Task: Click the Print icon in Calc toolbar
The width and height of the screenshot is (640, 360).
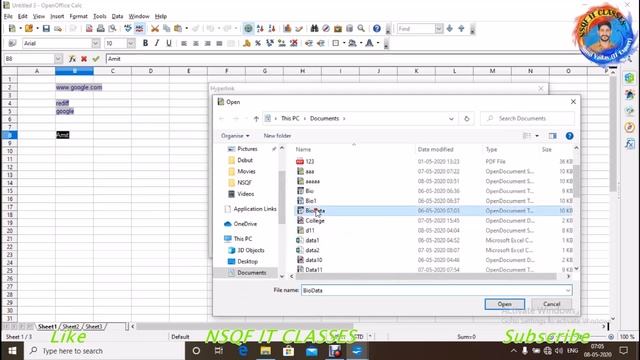Action: [100, 29]
